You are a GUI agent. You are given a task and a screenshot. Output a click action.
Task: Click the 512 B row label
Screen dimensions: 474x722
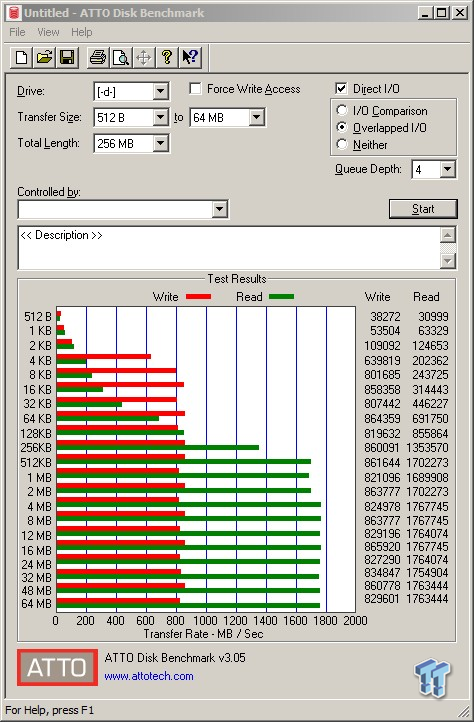(38, 317)
